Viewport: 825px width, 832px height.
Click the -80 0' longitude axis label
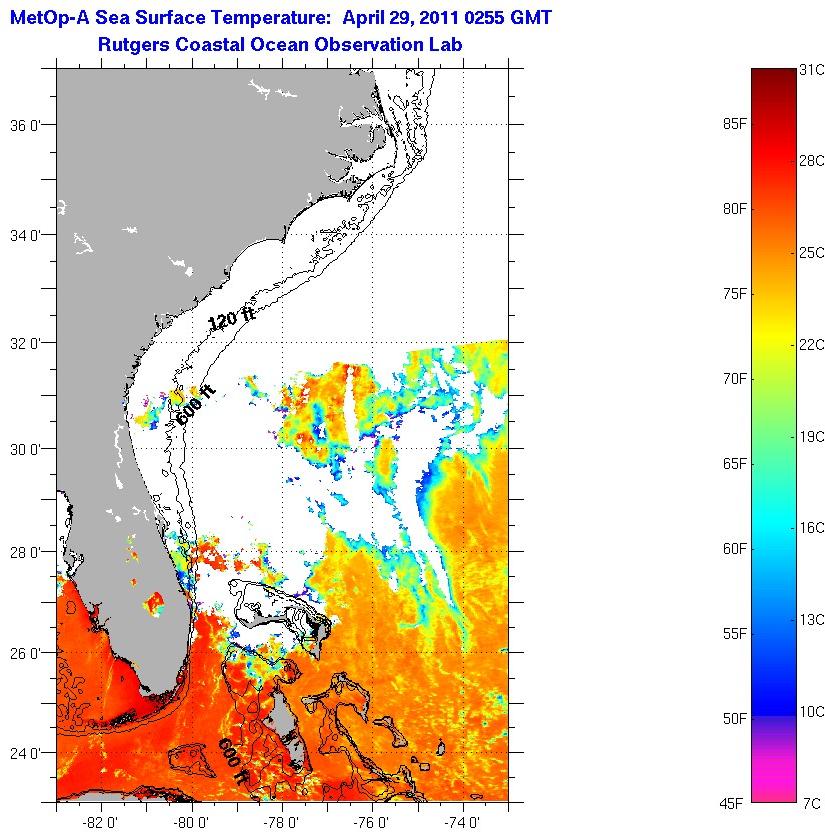190,822
